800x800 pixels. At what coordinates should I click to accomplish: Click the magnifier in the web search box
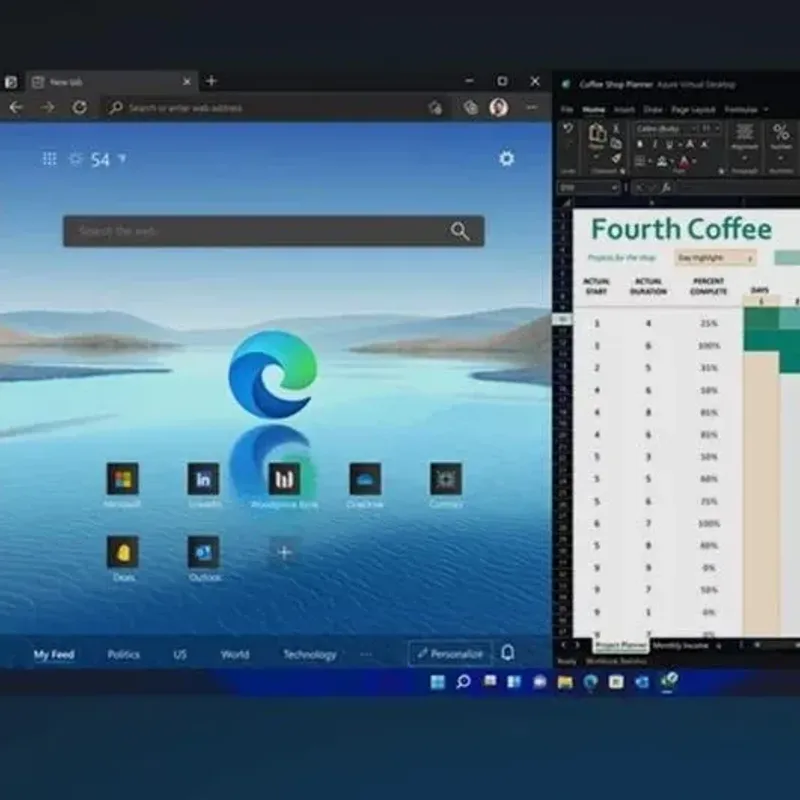[460, 231]
